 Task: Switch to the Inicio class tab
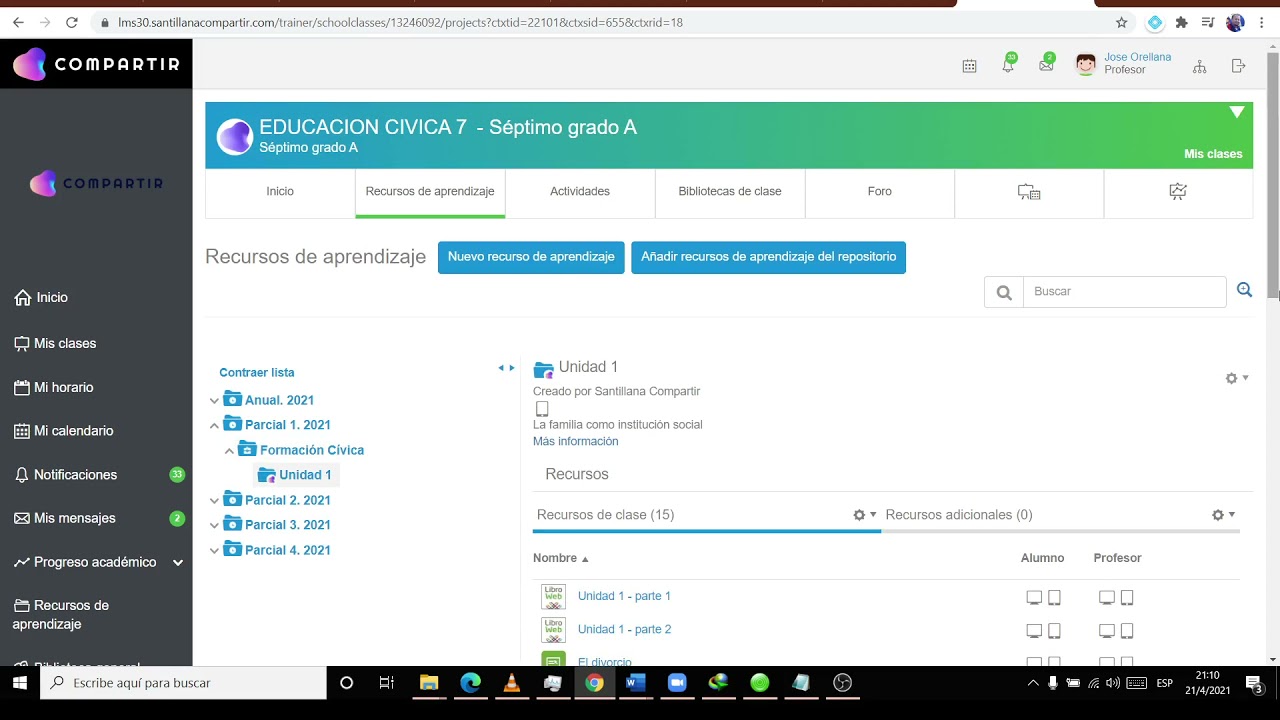280,192
